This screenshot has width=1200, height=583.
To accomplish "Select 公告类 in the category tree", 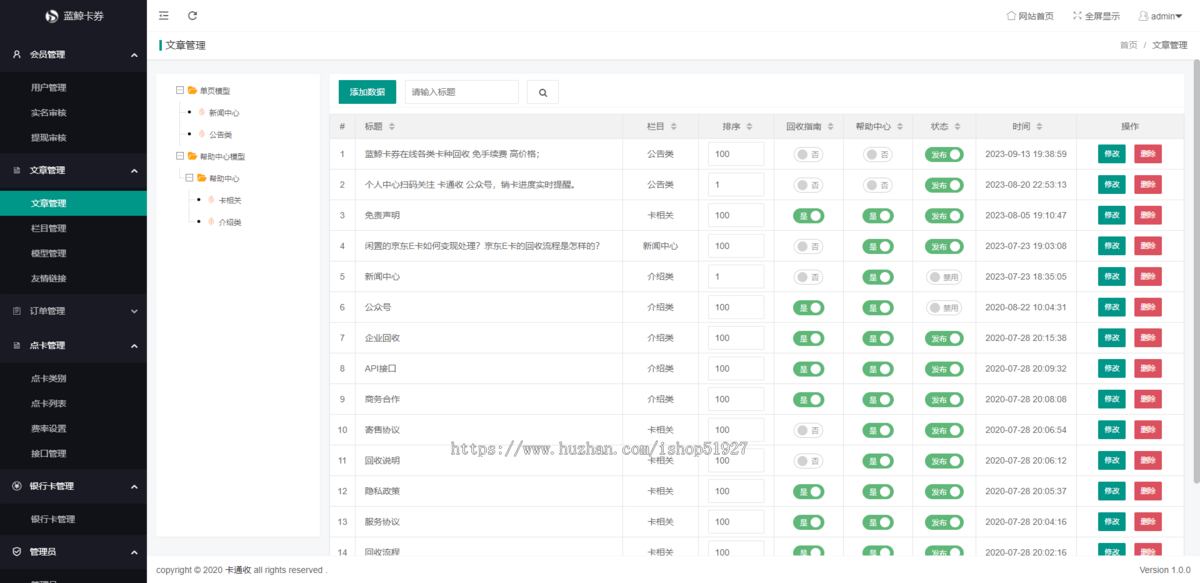I will 220,134.
